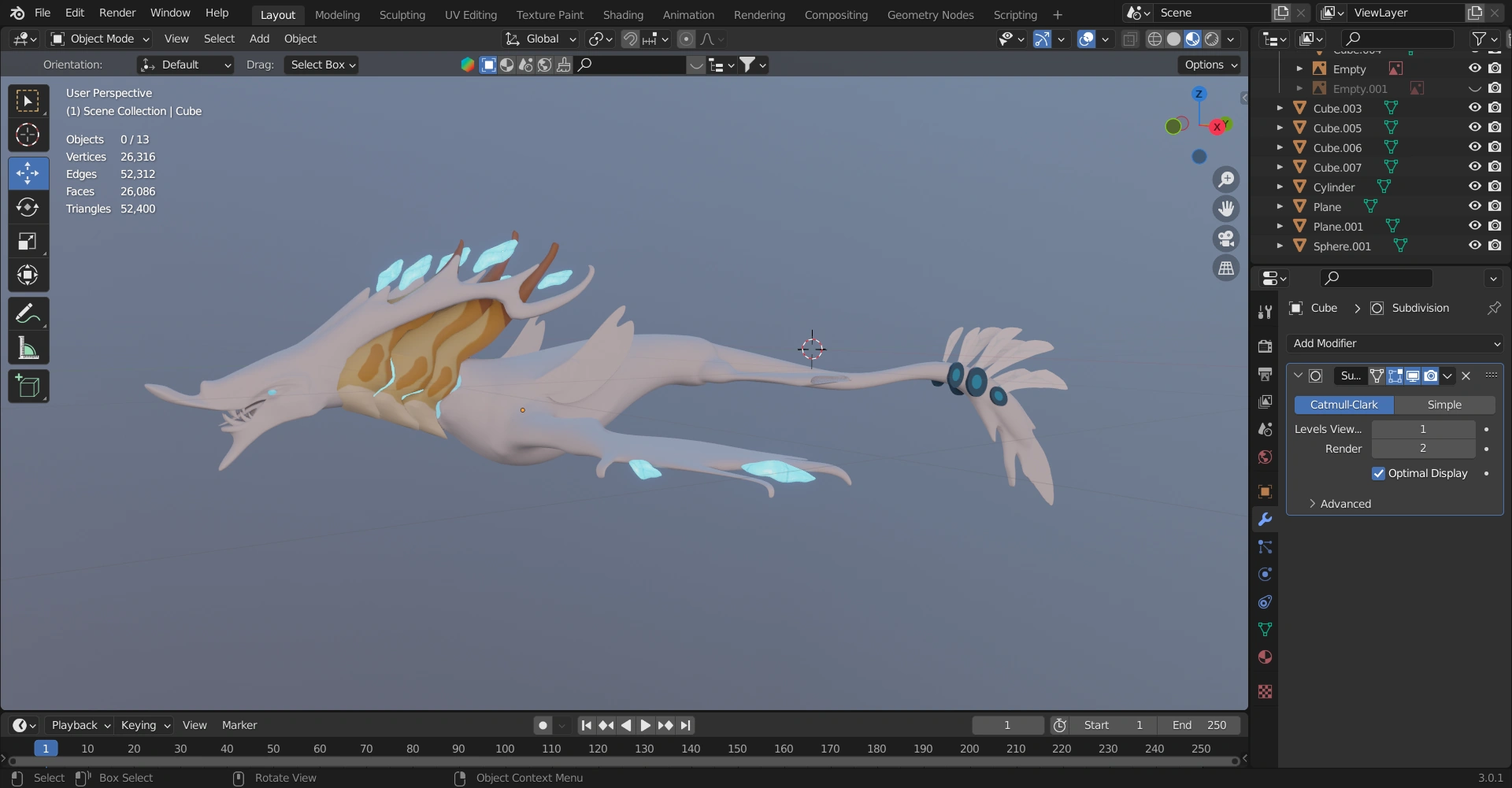Switch to the Shading workspace tab
This screenshot has height=788, width=1512.
point(623,13)
